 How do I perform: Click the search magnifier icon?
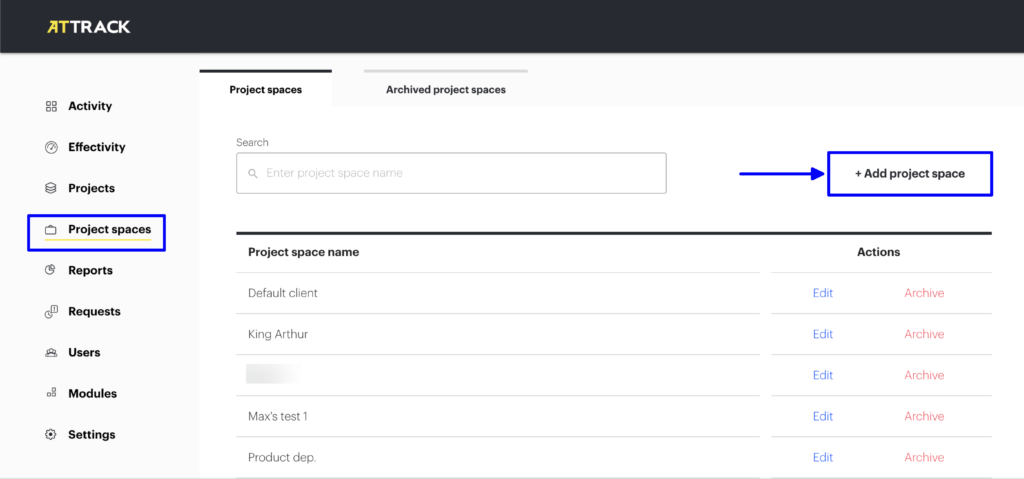click(253, 174)
